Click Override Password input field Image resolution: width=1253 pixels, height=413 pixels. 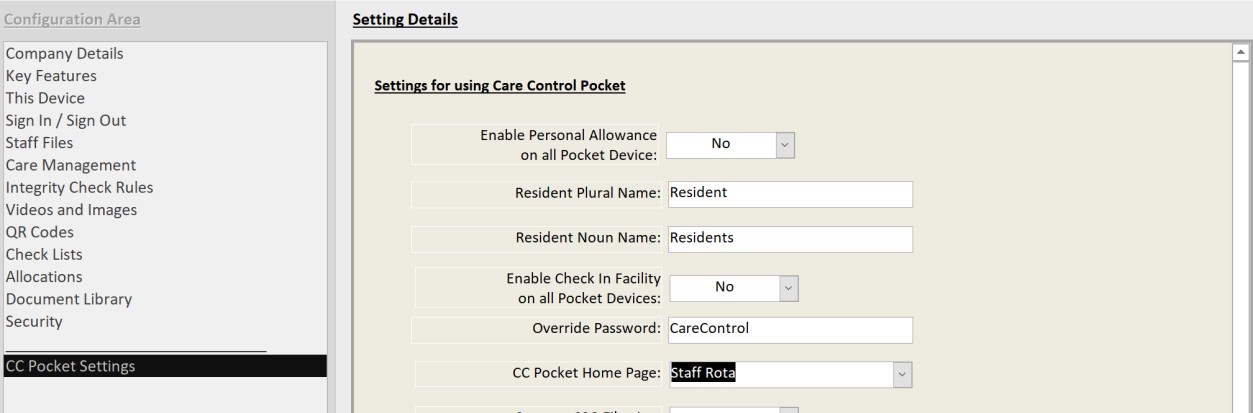click(790, 329)
